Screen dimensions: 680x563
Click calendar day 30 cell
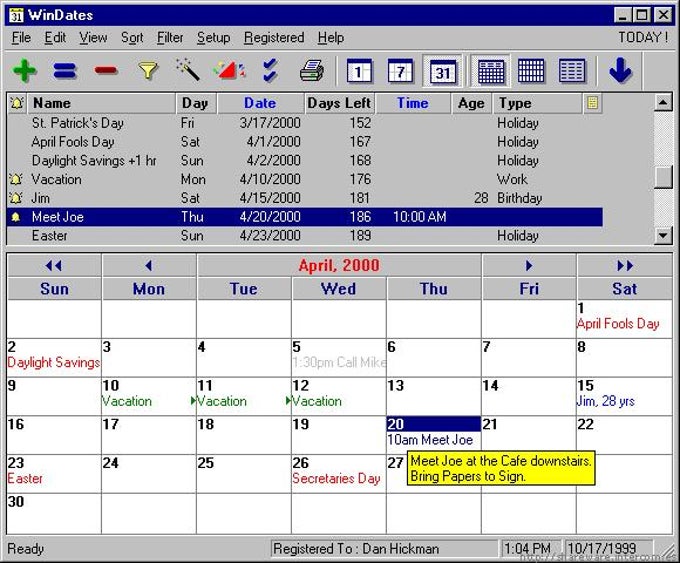coord(54,513)
